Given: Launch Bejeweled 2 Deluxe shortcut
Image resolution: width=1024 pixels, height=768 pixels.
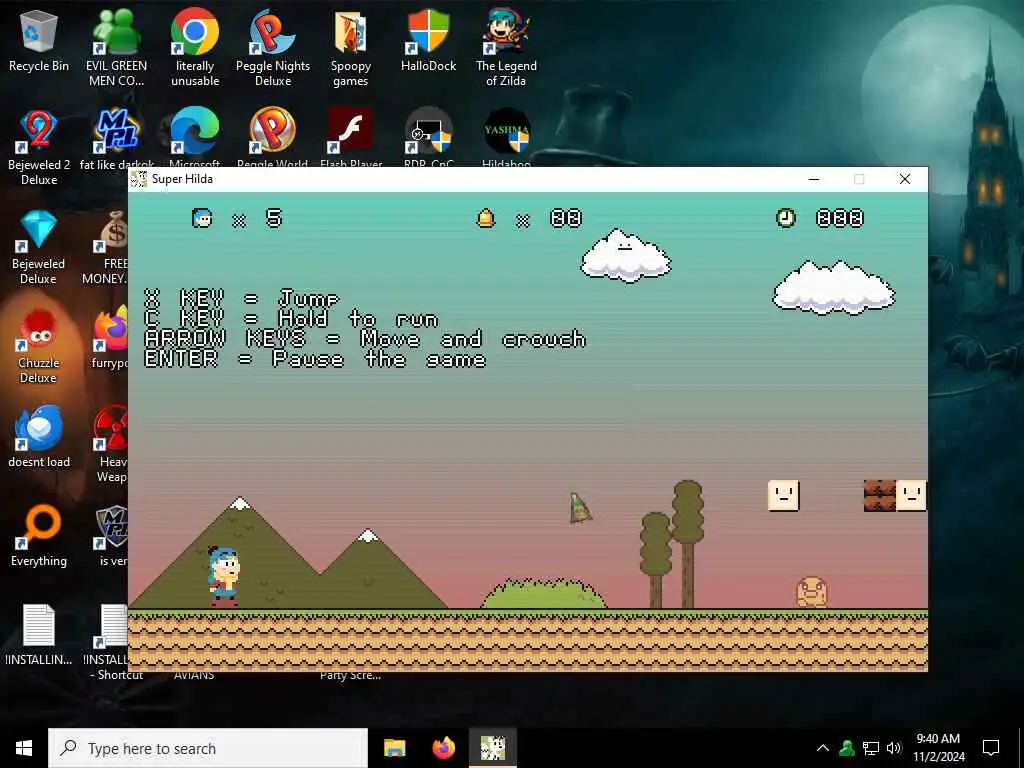Looking at the screenshot, I should (x=39, y=147).
